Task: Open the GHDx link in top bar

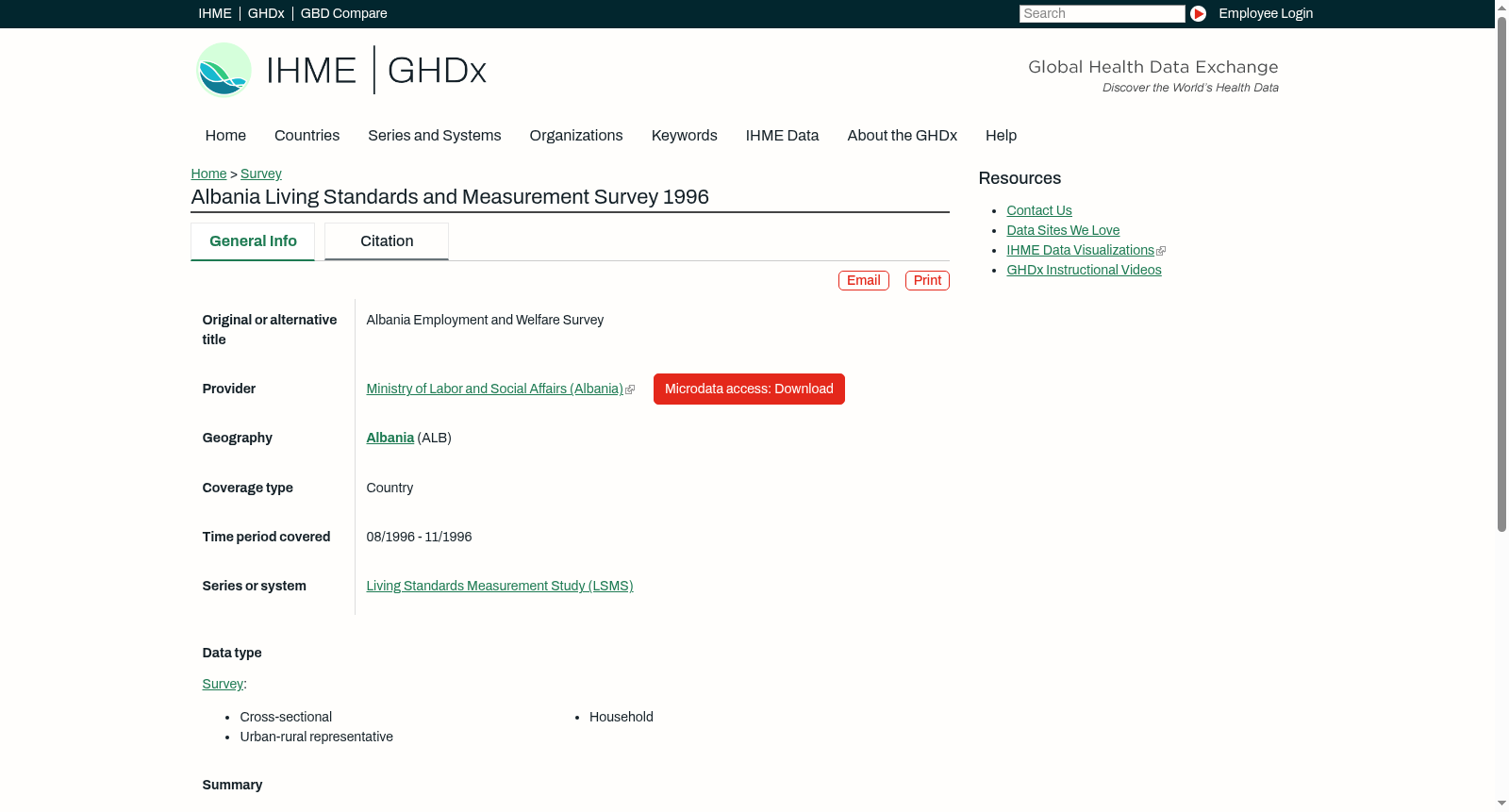Action: click(x=266, y=13)
